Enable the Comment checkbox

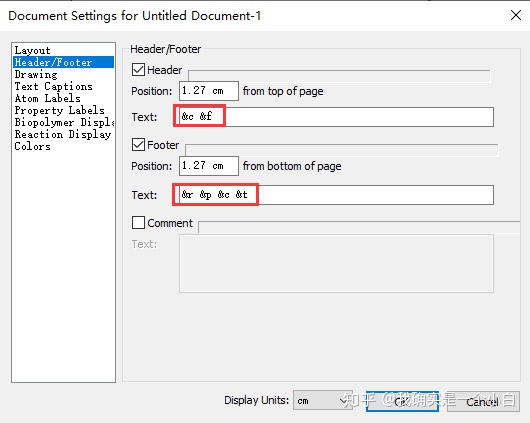138,223
